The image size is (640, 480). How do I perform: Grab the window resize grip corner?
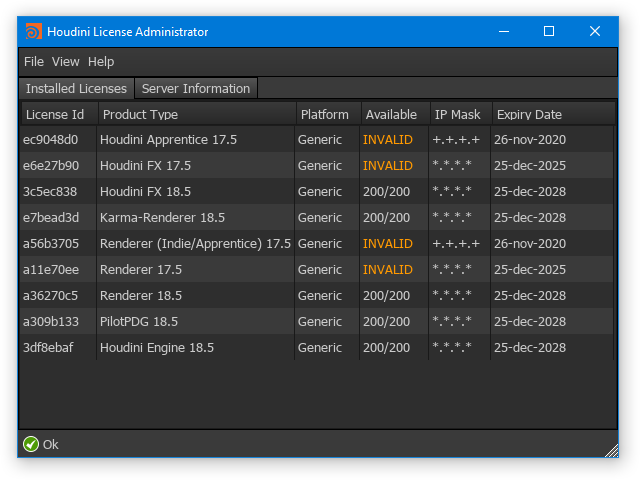click(611, 451)
